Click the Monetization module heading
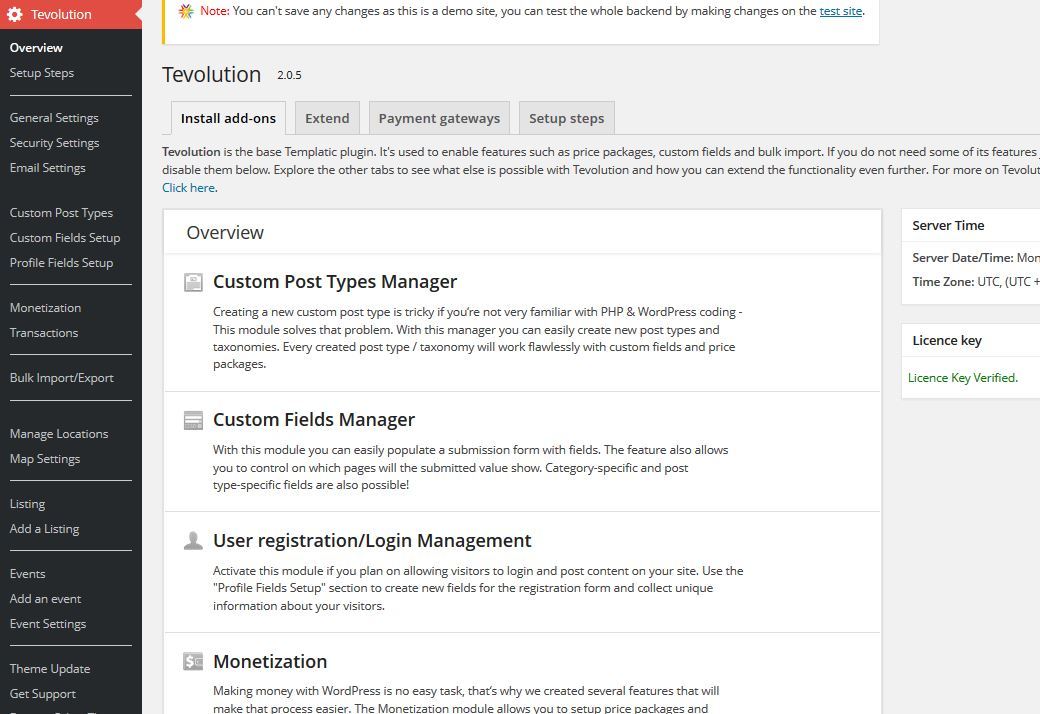This screenshot has height=714, width=1040. click(x=270, y=662)
